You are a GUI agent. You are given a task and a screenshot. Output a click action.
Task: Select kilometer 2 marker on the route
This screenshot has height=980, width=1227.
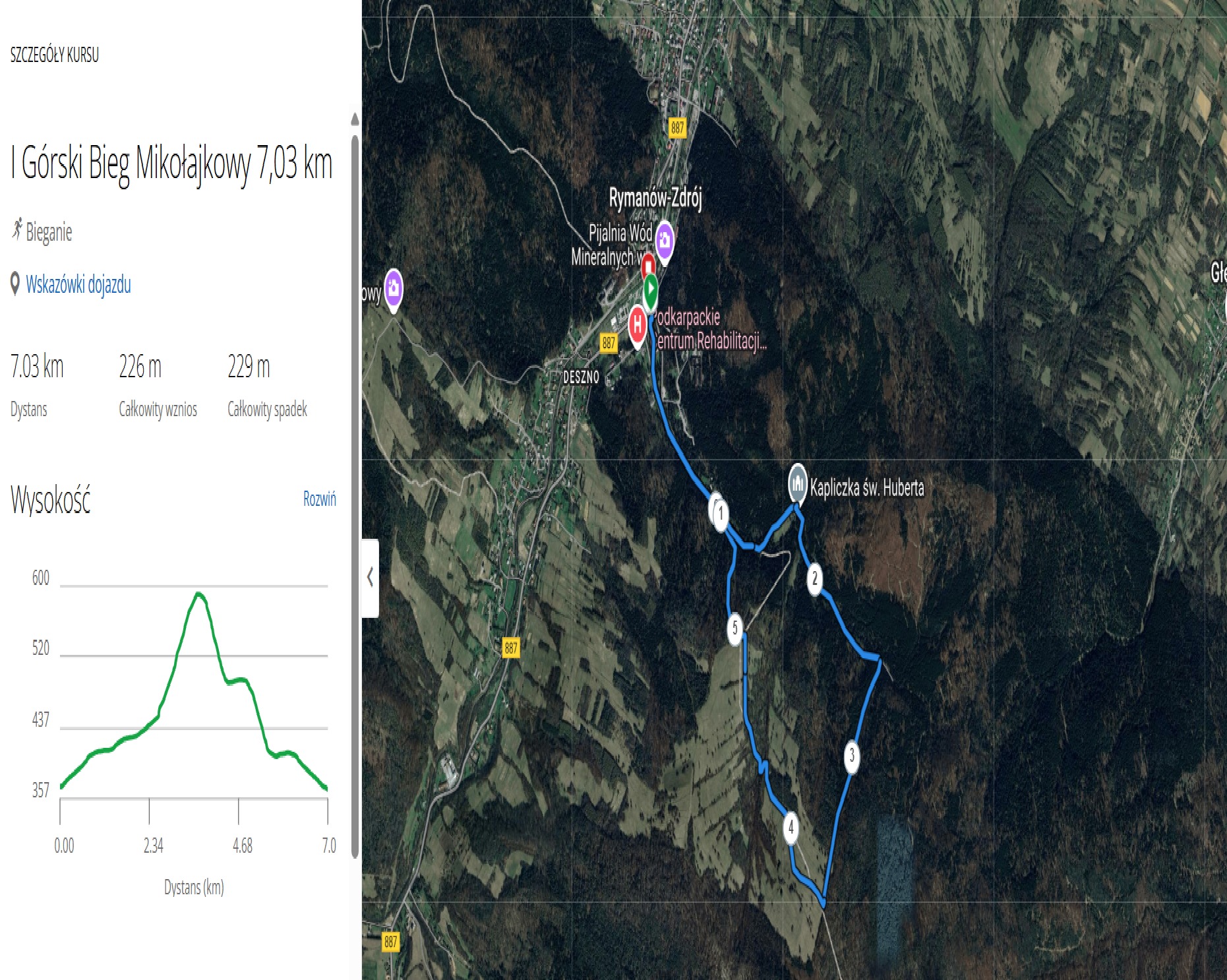click(815, 578)
